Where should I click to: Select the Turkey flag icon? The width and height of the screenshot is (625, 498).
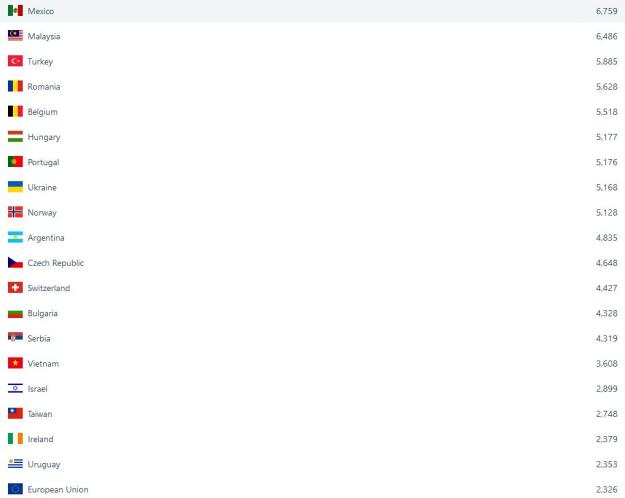coord(15,61)
